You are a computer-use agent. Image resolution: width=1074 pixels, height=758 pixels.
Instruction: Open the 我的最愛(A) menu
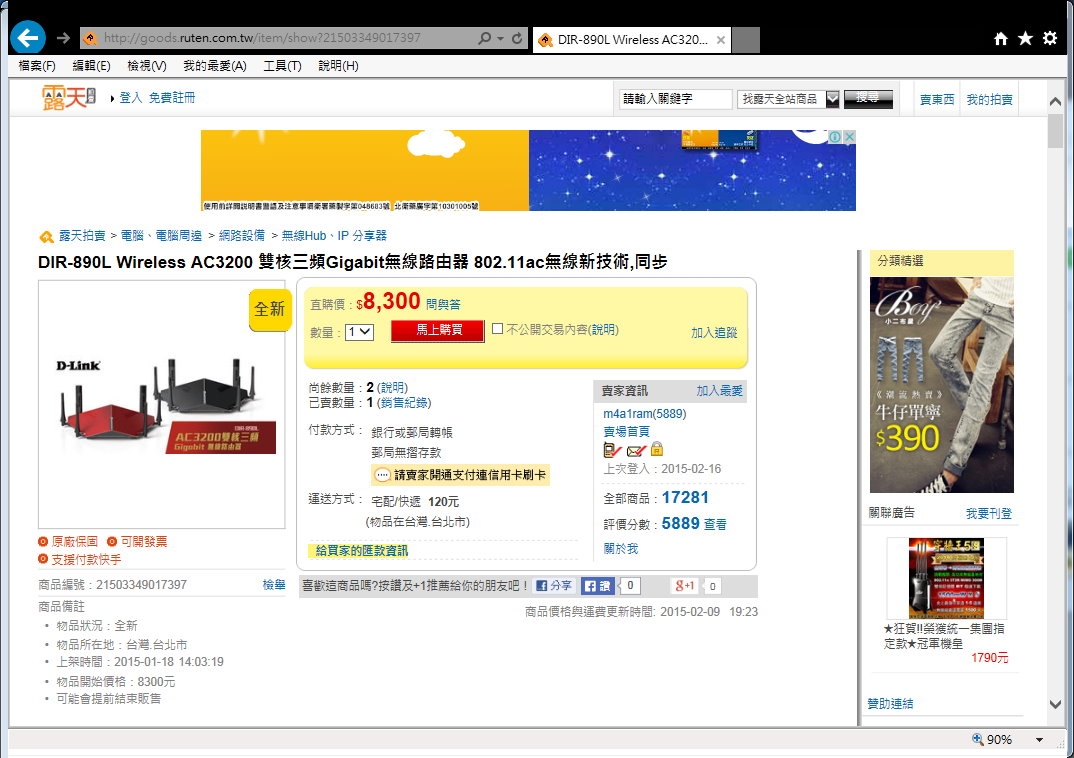[x=214, y=66]
